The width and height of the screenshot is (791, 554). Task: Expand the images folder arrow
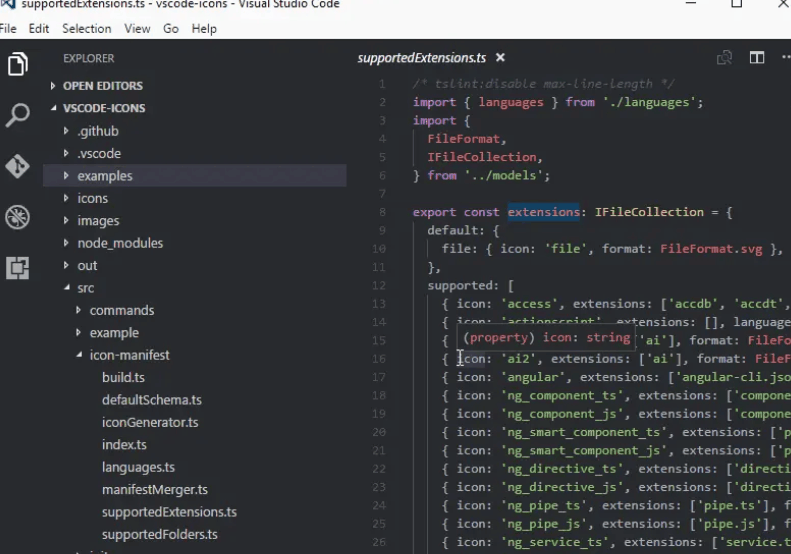click(66, 220)
